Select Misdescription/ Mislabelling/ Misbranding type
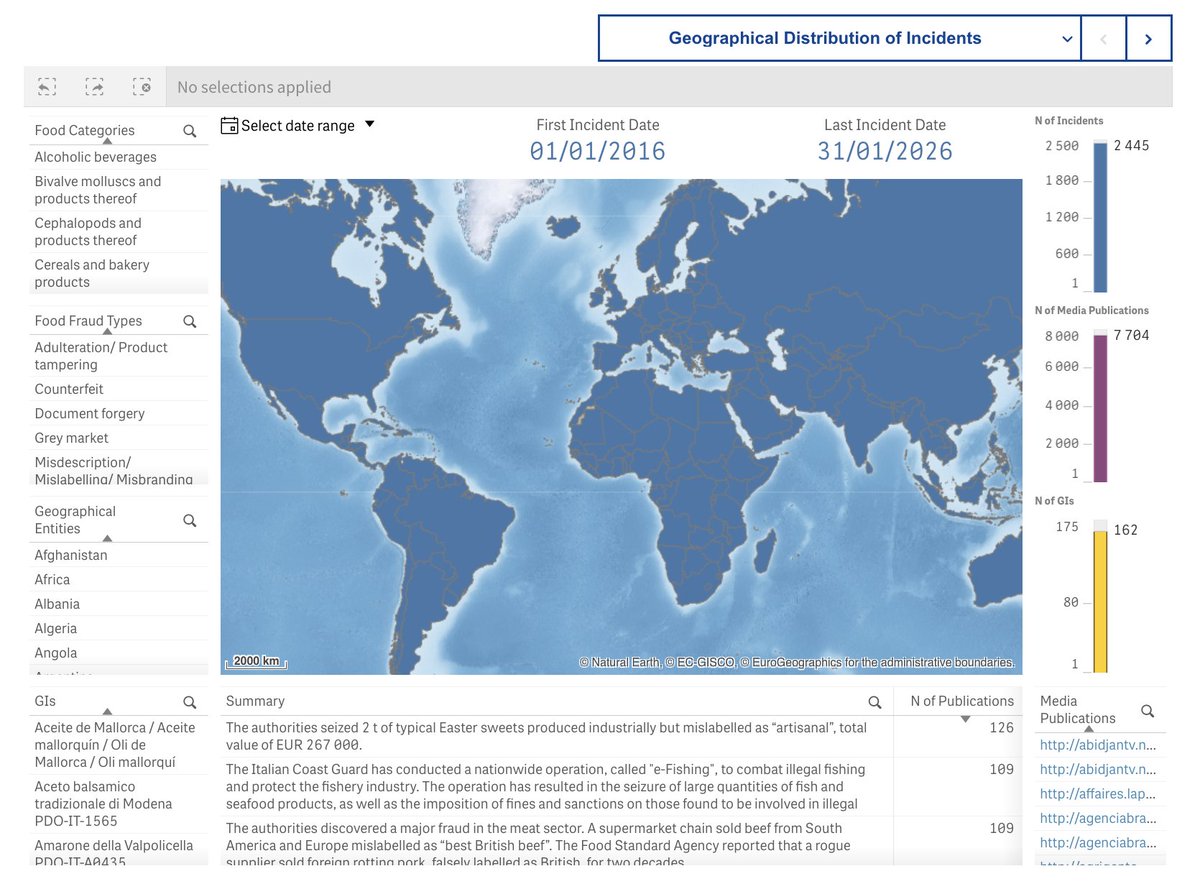 (119, 470)
